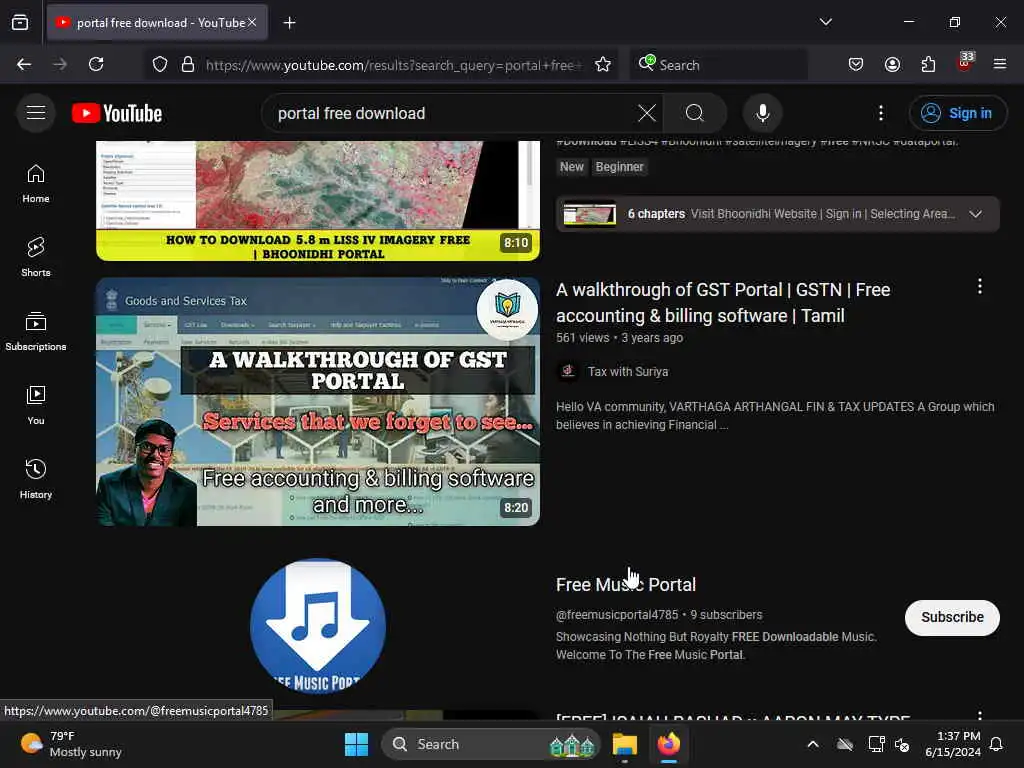Open the Extensions puzzle icon
1024x768 pixels.
click(x=928, y=64)
